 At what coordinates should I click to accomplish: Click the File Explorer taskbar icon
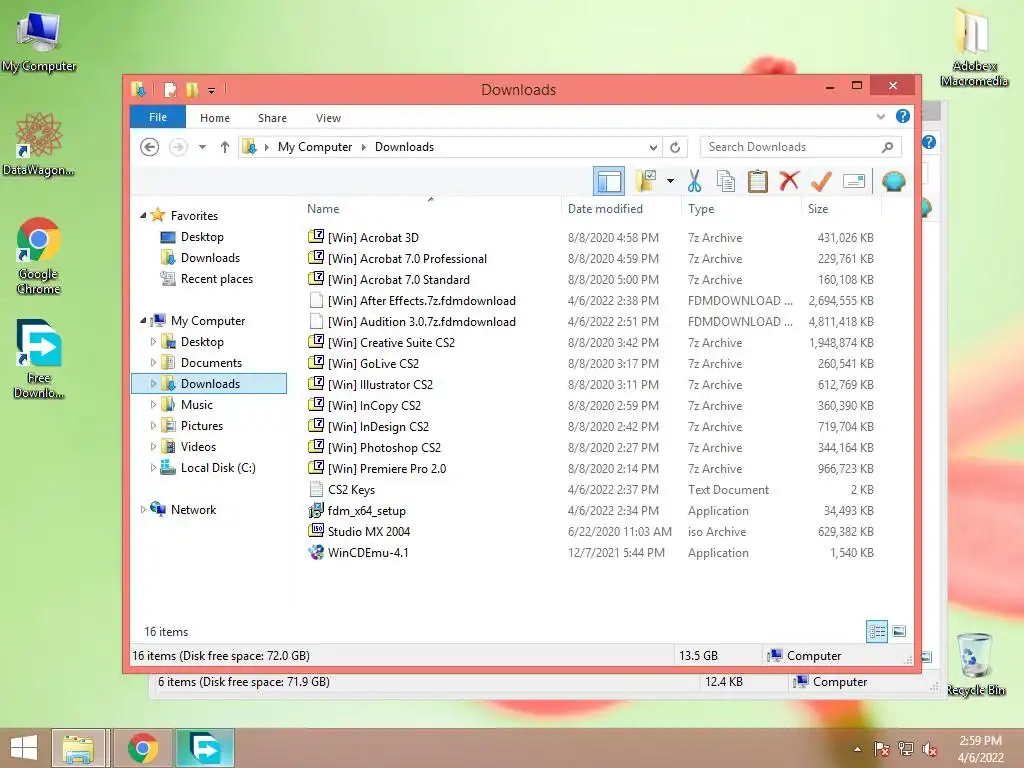(78, 748)
